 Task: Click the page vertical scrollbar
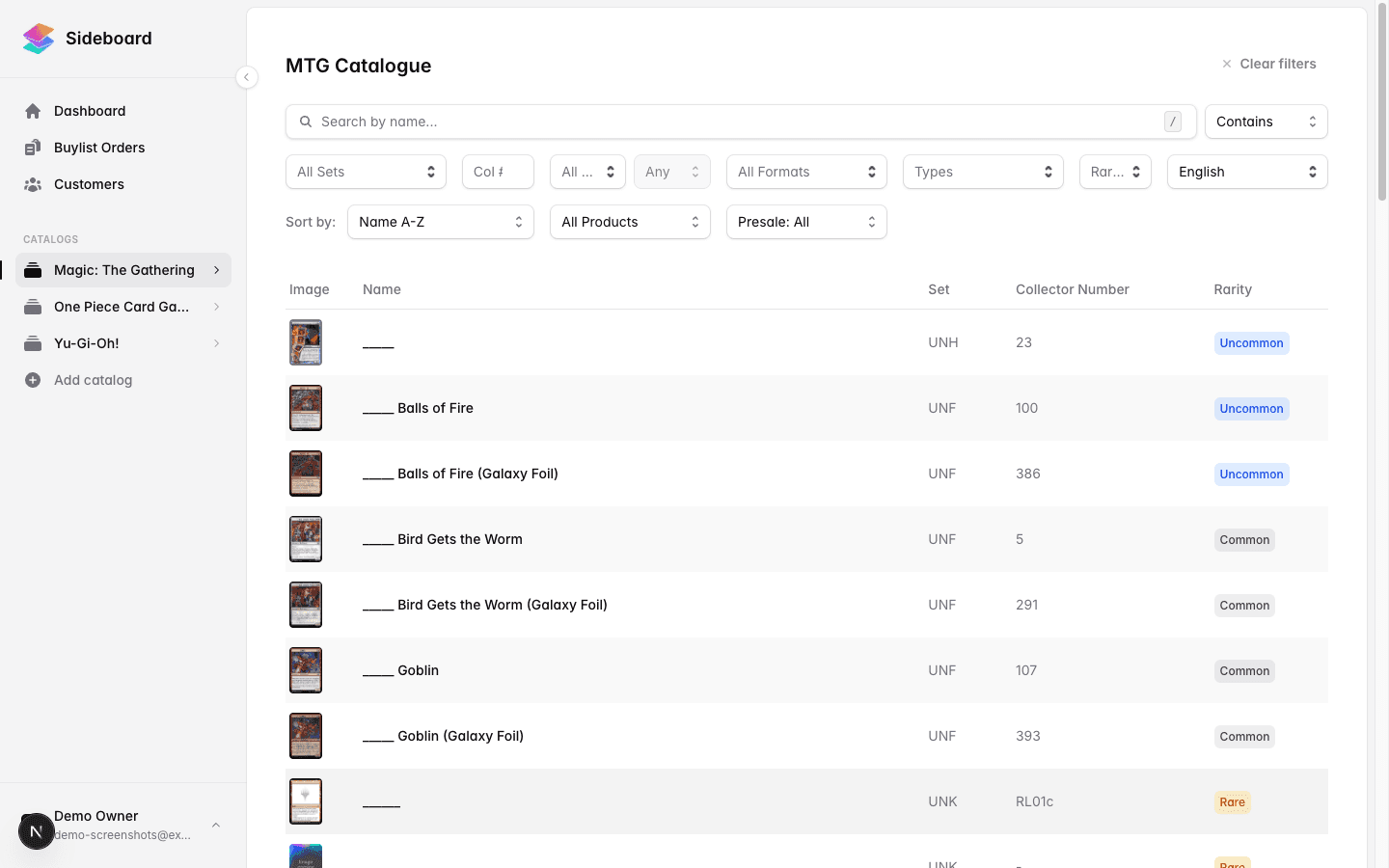pyautogui.click(x=1382, y=104)
